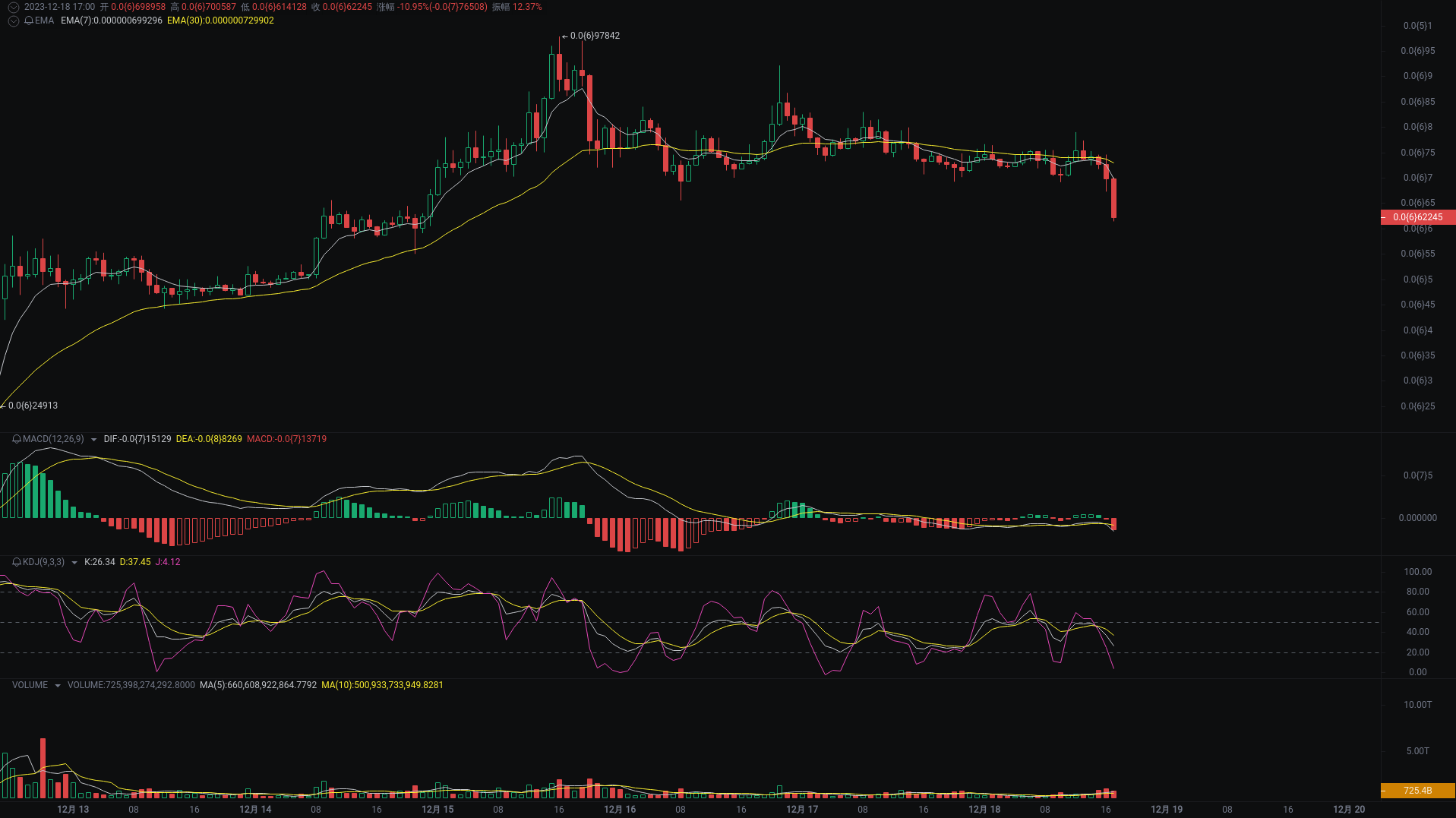The image size is (1456, 818).
Task: Click the 100.00 KDJ axis label
Action: (x=1418, y=572)
